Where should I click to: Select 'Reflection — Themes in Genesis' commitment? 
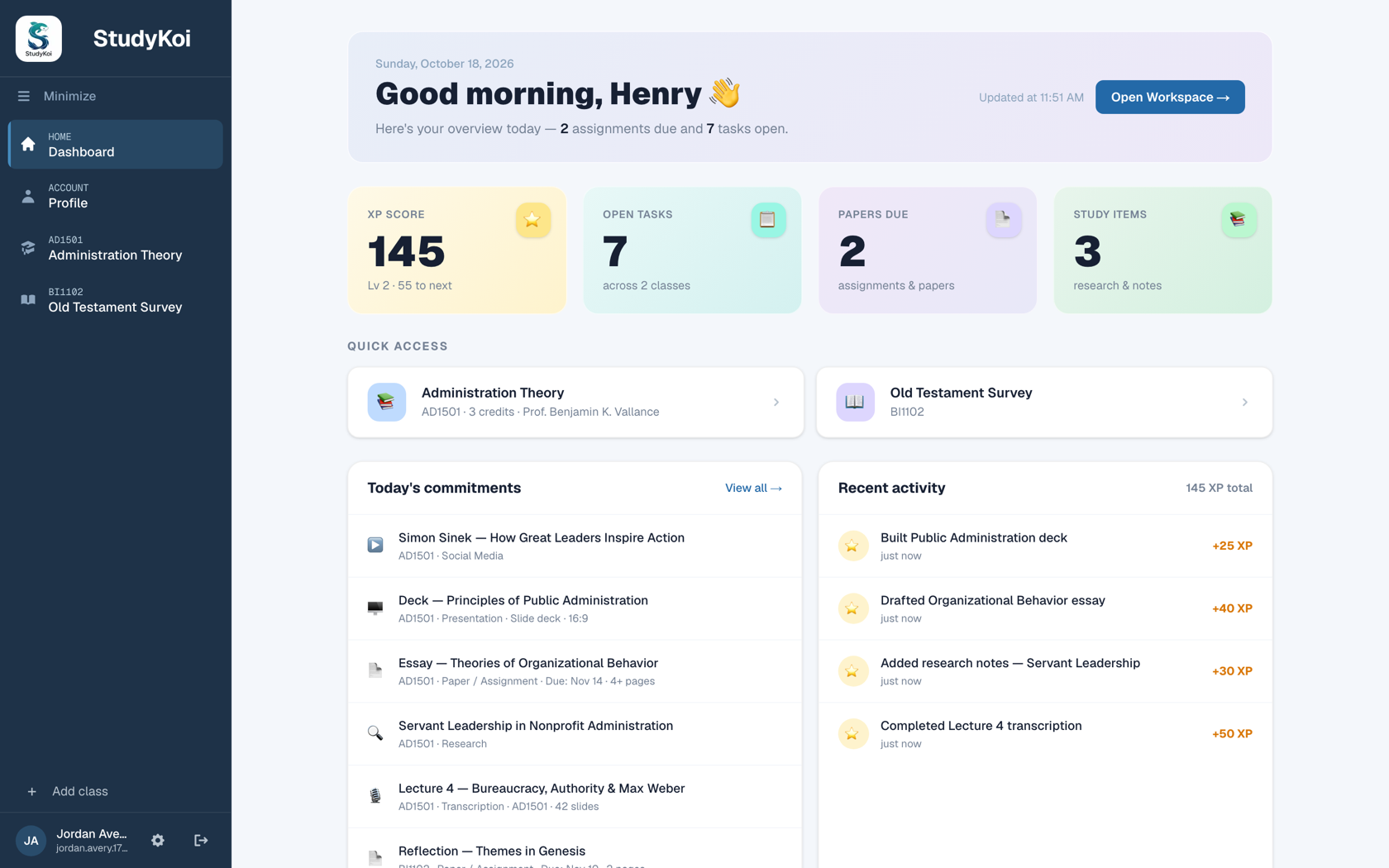click(575, 849)
